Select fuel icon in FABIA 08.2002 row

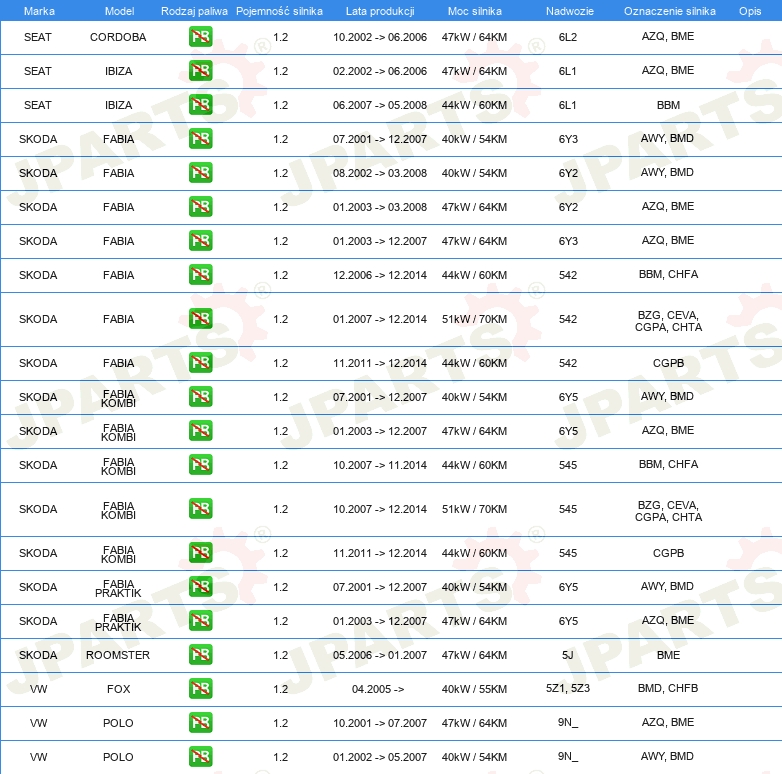200,173
